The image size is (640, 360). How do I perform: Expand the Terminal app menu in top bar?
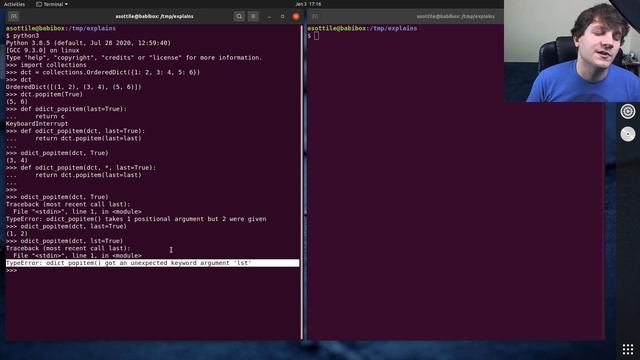52,4
